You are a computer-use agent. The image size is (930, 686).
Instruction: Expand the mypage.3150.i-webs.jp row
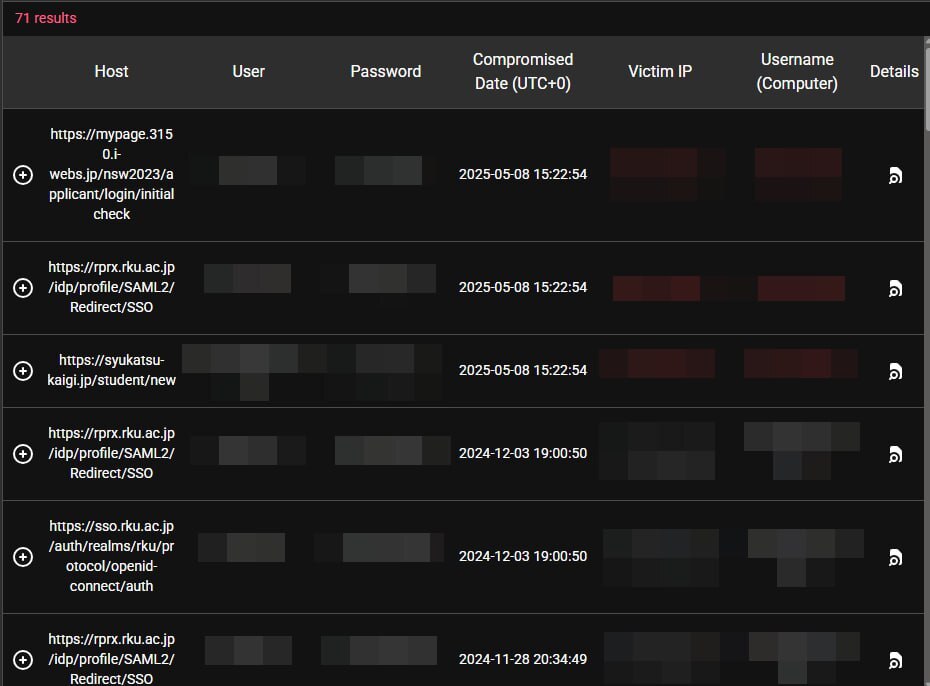click(x=23, y=175)
